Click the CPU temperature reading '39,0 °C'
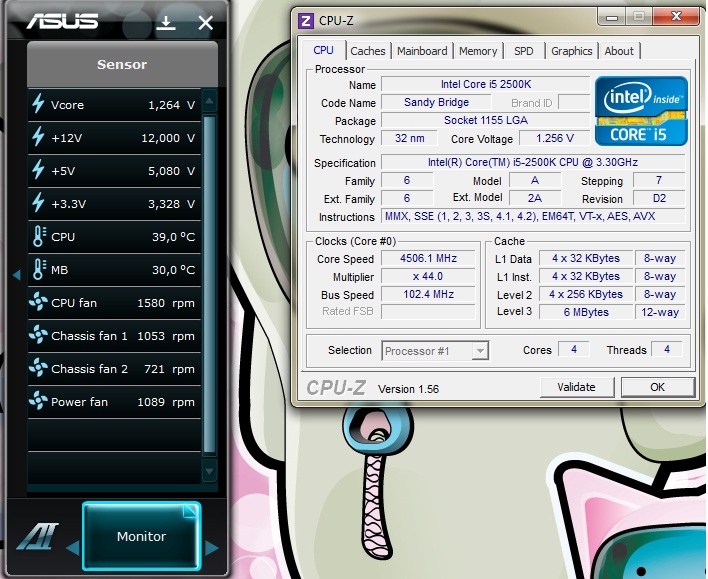This screenshot has width=708, height=579. (x=173, y=237)
